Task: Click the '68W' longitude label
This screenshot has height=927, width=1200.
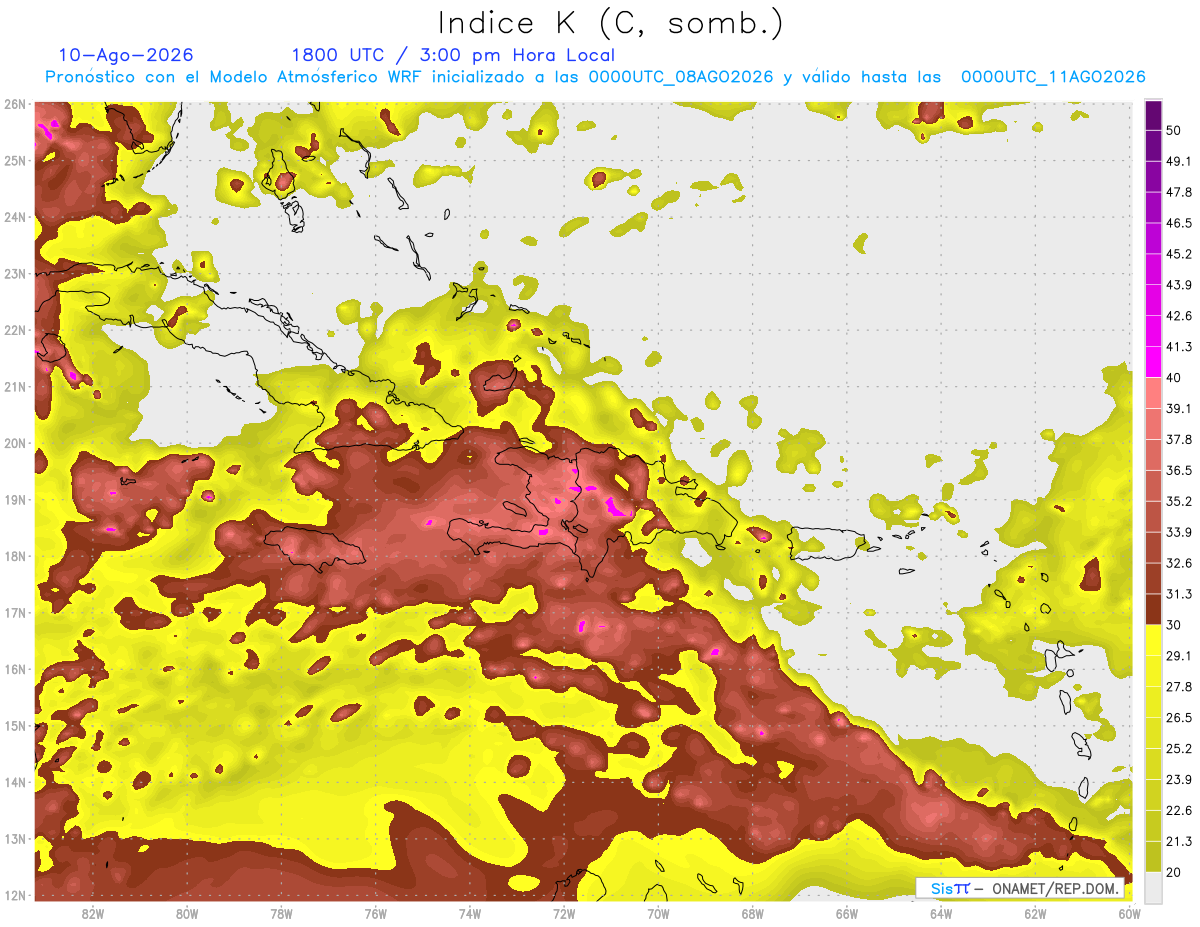Action: coord(753,913)
